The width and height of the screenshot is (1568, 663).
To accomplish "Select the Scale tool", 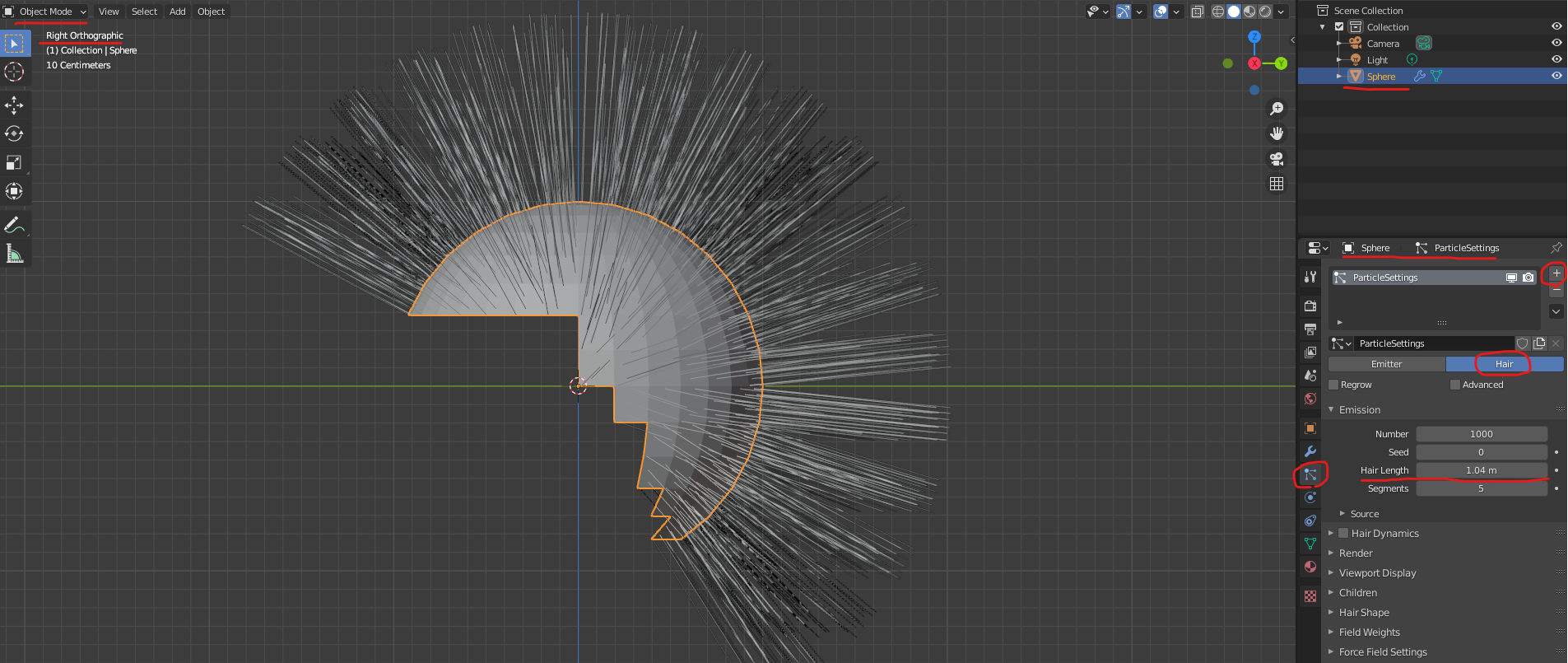I will click(x=15, y=162).
